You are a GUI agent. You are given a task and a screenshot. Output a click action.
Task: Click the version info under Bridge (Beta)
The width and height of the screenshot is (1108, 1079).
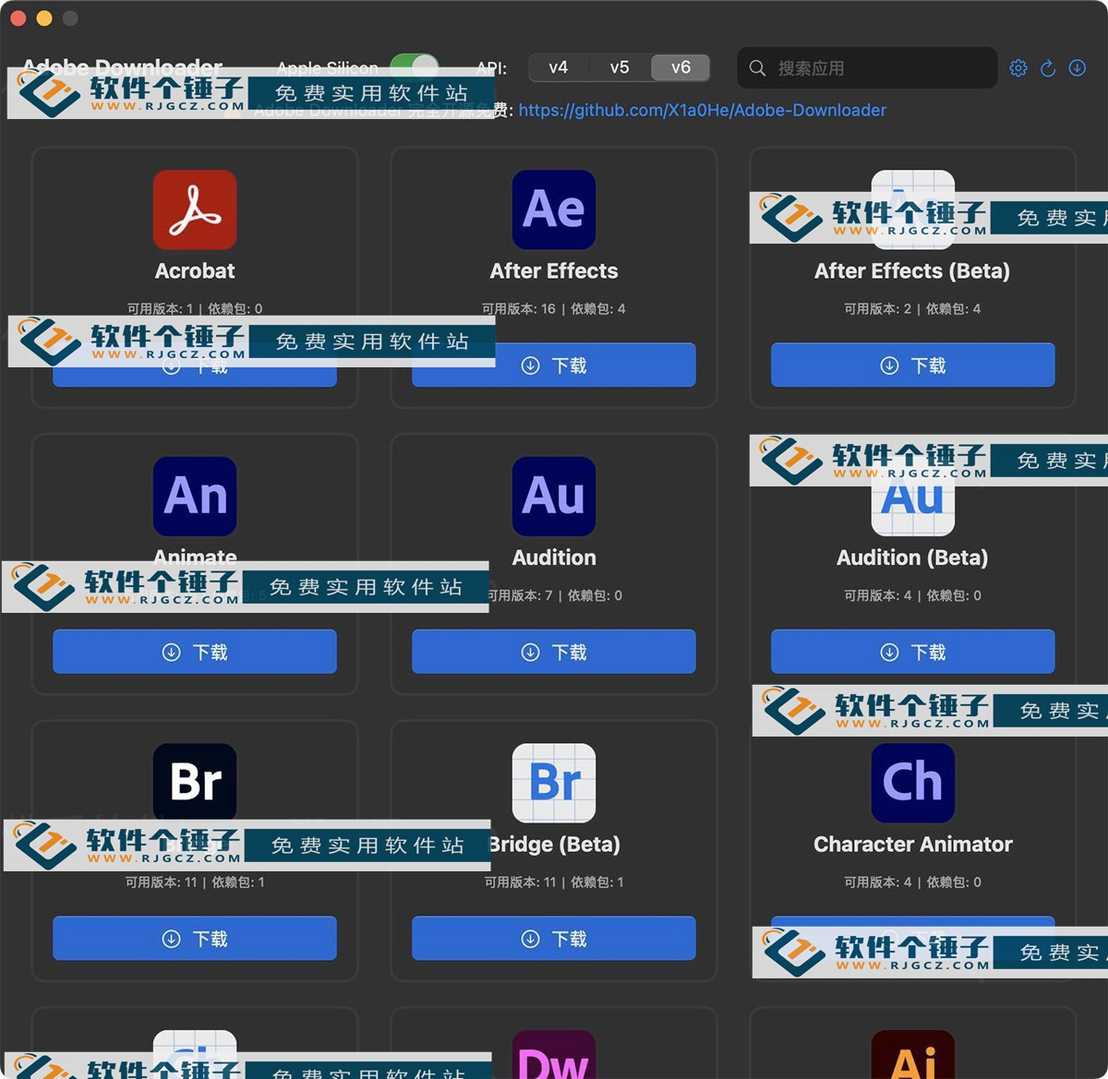[x=554, y=882]
